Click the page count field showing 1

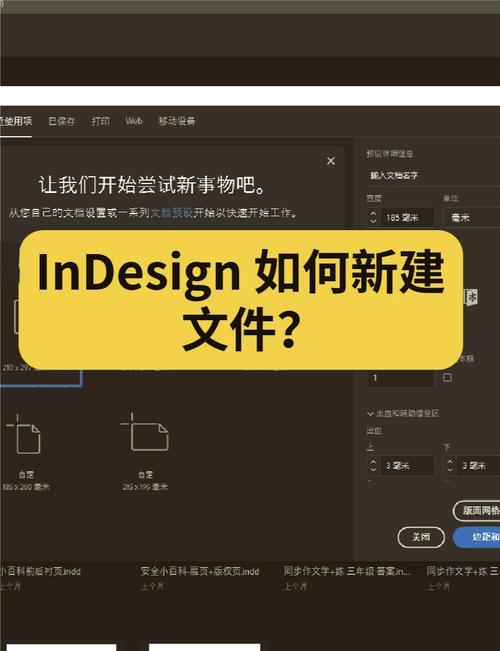click(401, 378)
